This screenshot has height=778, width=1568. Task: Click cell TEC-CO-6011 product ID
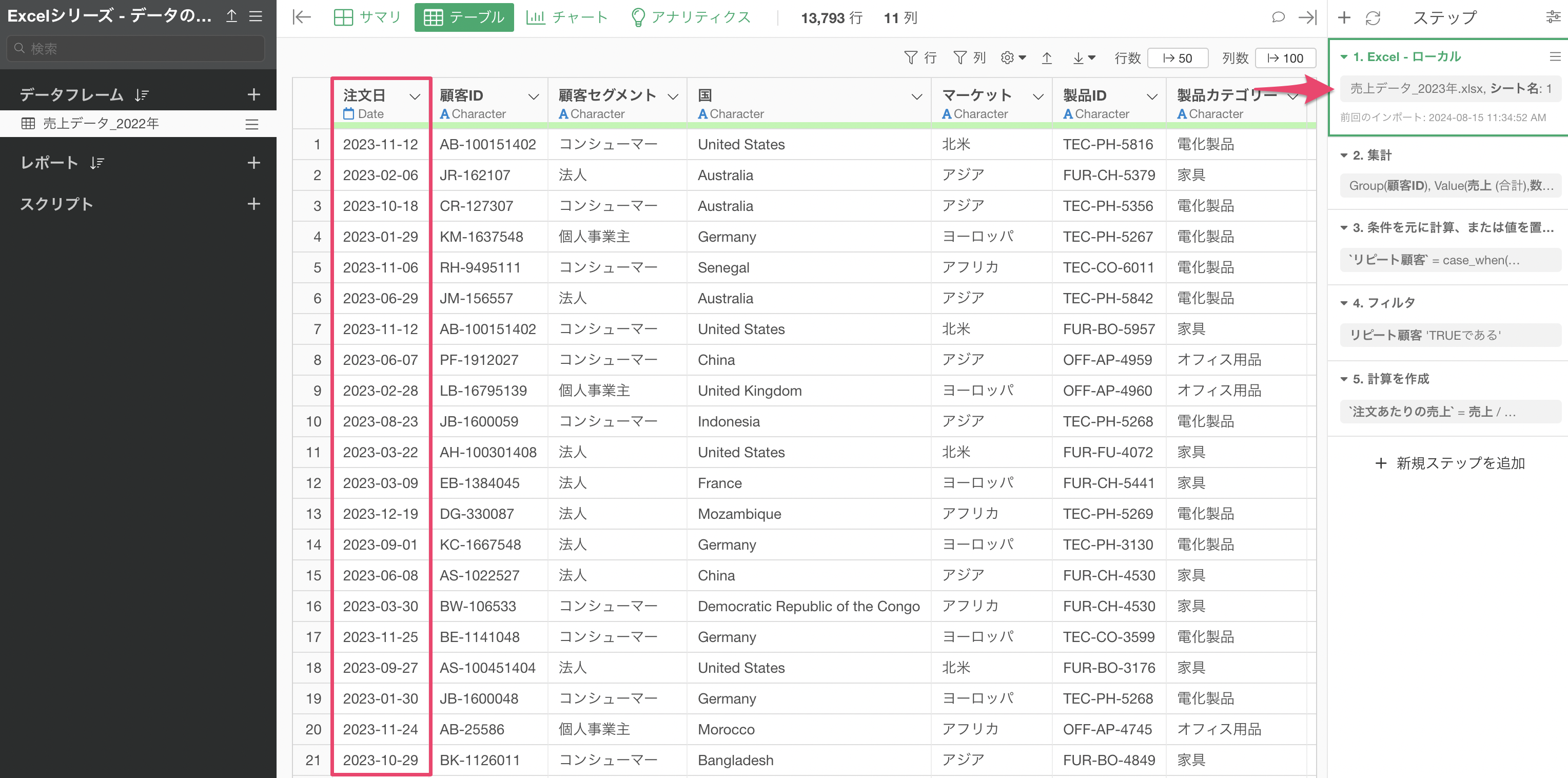click(x=1108, y=267)
